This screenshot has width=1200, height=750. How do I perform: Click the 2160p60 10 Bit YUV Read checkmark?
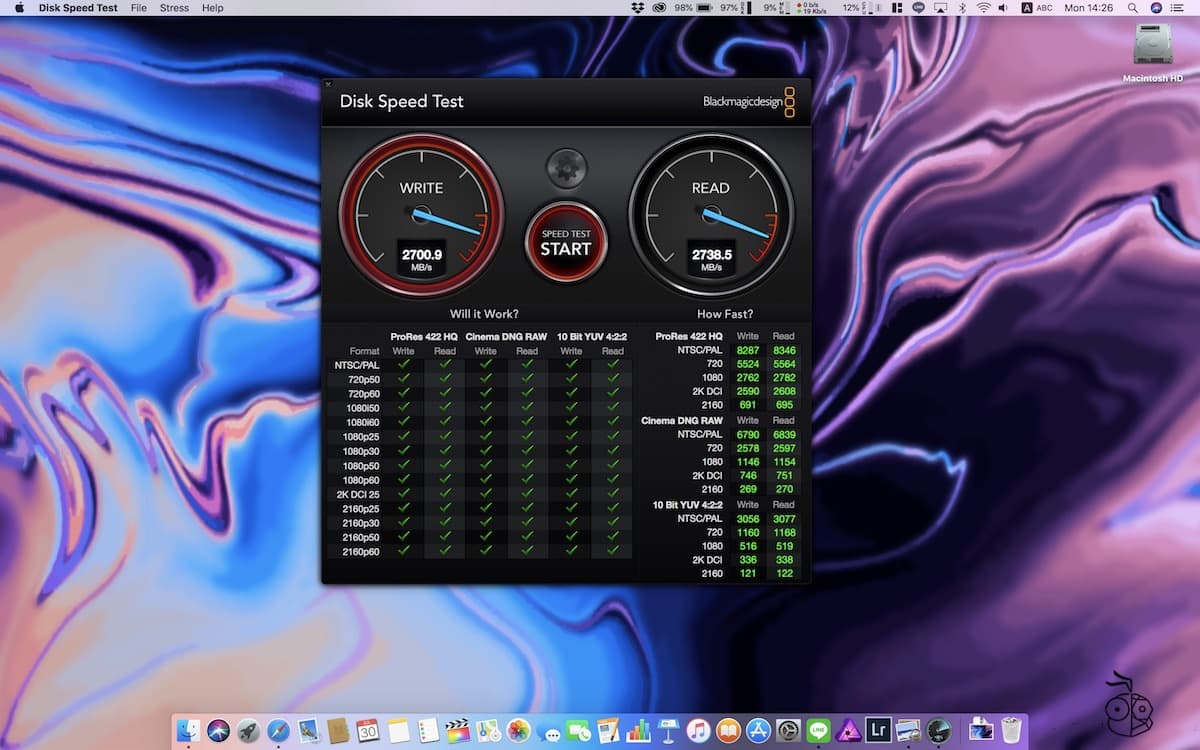[x=612, y=551]
